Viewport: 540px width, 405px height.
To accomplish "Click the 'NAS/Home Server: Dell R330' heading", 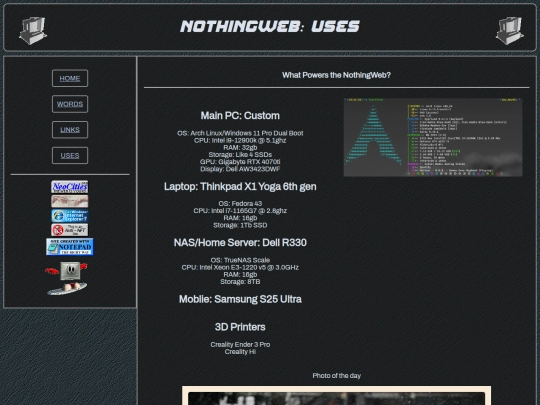I will pos(240,243).
